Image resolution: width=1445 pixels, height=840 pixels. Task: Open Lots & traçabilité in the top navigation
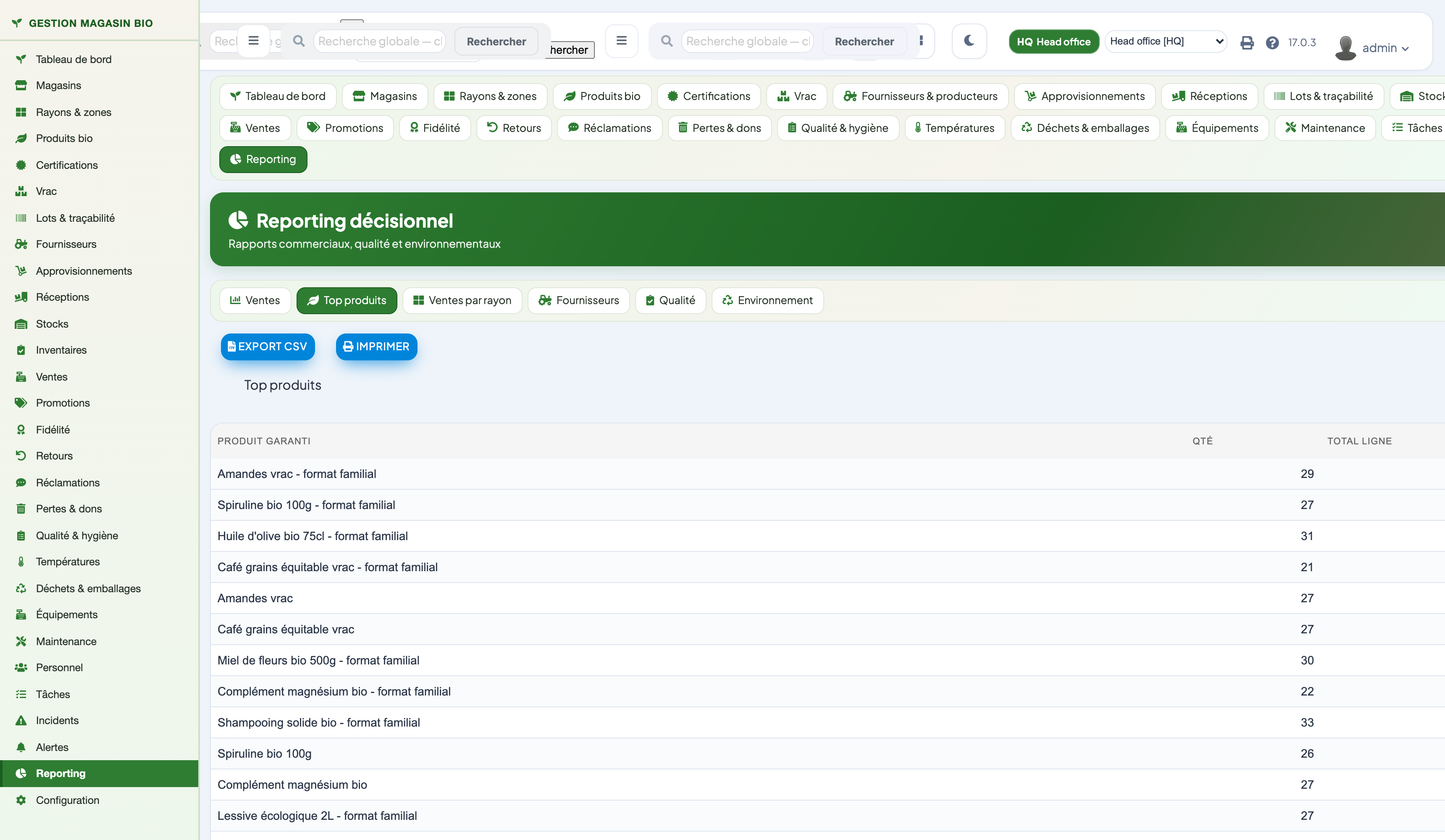1324,96
